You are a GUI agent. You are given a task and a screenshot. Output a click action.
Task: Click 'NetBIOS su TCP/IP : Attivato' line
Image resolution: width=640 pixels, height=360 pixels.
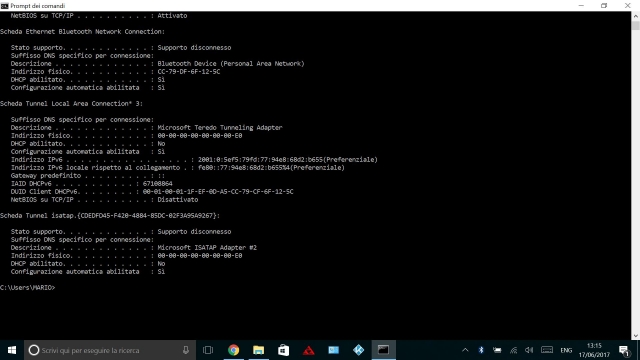tap(99, 16)
